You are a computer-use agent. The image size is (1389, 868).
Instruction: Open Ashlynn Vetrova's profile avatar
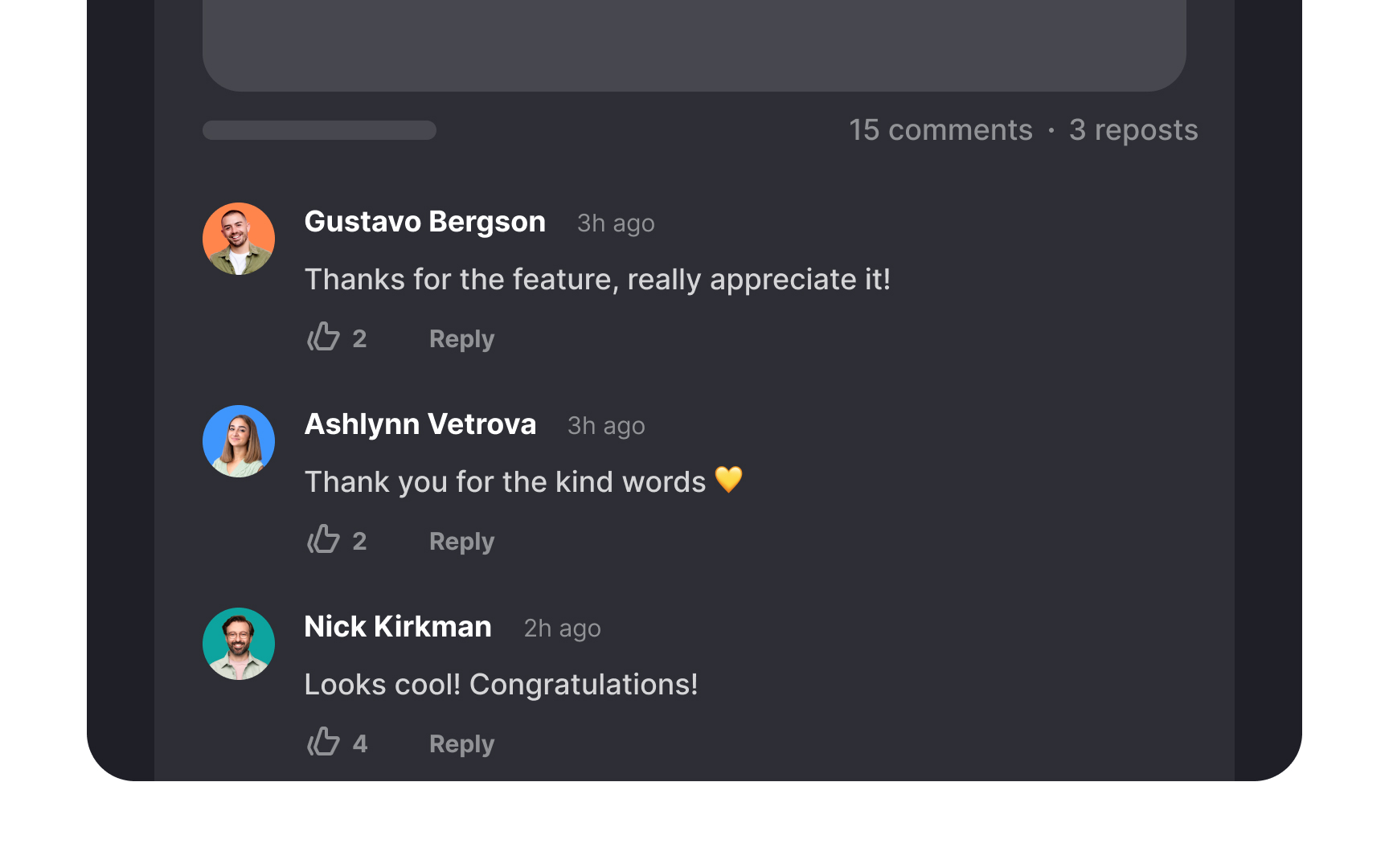[x=238, y=441]
